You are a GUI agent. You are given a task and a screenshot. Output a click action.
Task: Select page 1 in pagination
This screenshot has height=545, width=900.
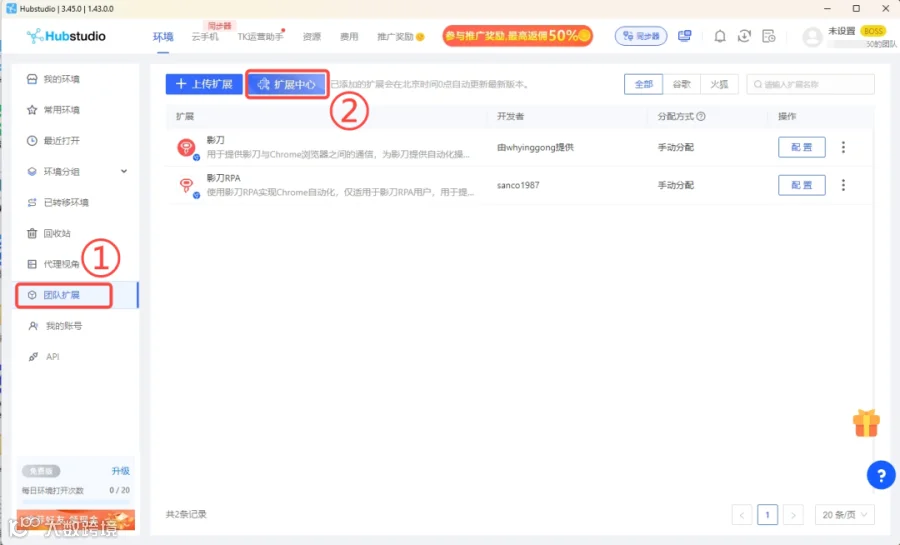[767, 515]
